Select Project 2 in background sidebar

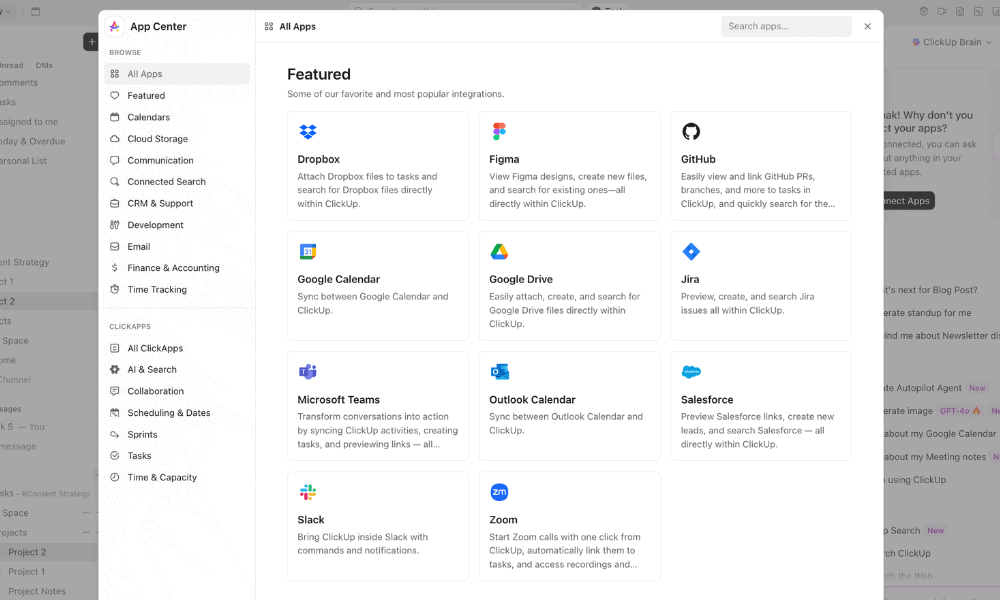[27, 552]
